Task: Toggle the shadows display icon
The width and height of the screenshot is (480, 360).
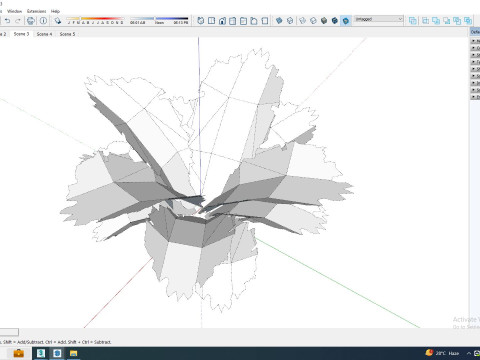Action: pos(58,21)
